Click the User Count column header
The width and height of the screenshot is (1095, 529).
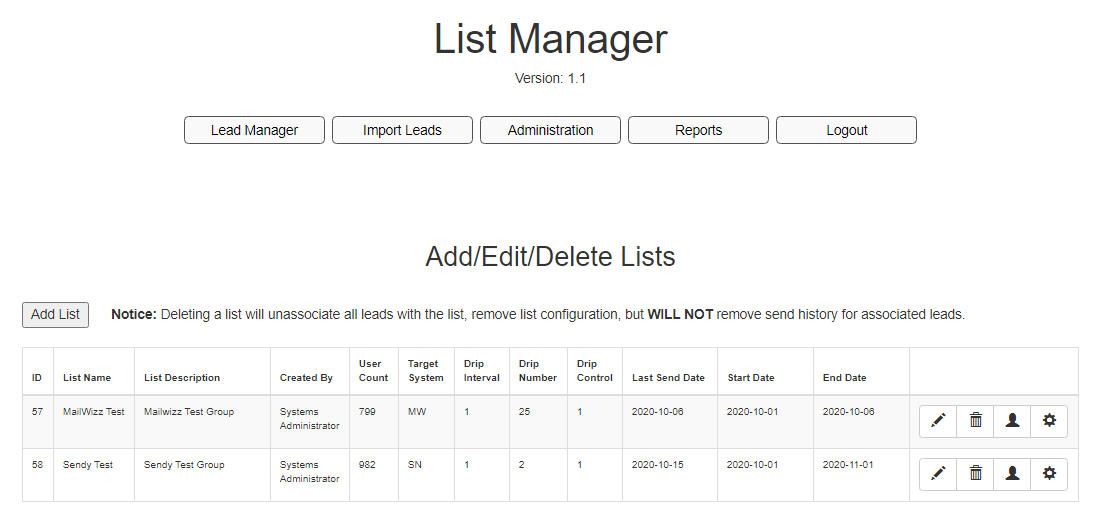(x=373, y=371)
